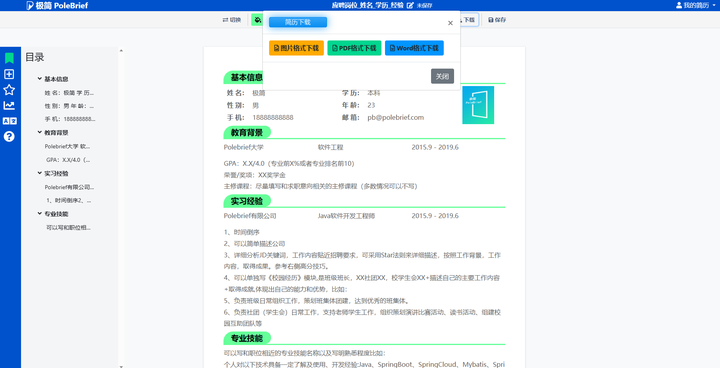Collapse the 实习经验 outline section

coord(40,173)
